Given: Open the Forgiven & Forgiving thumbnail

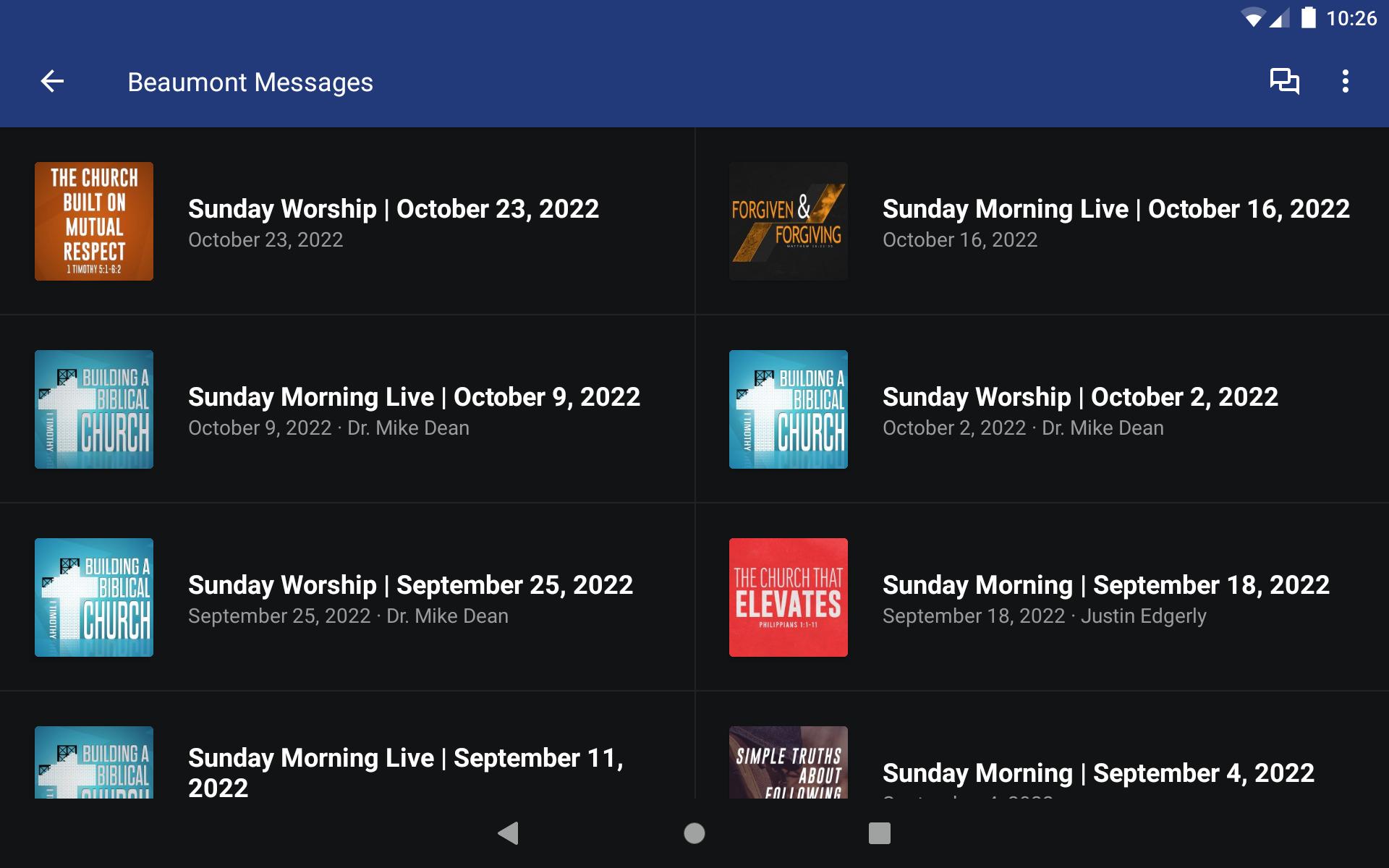Looking at the screenshot, I should (789, 221).
